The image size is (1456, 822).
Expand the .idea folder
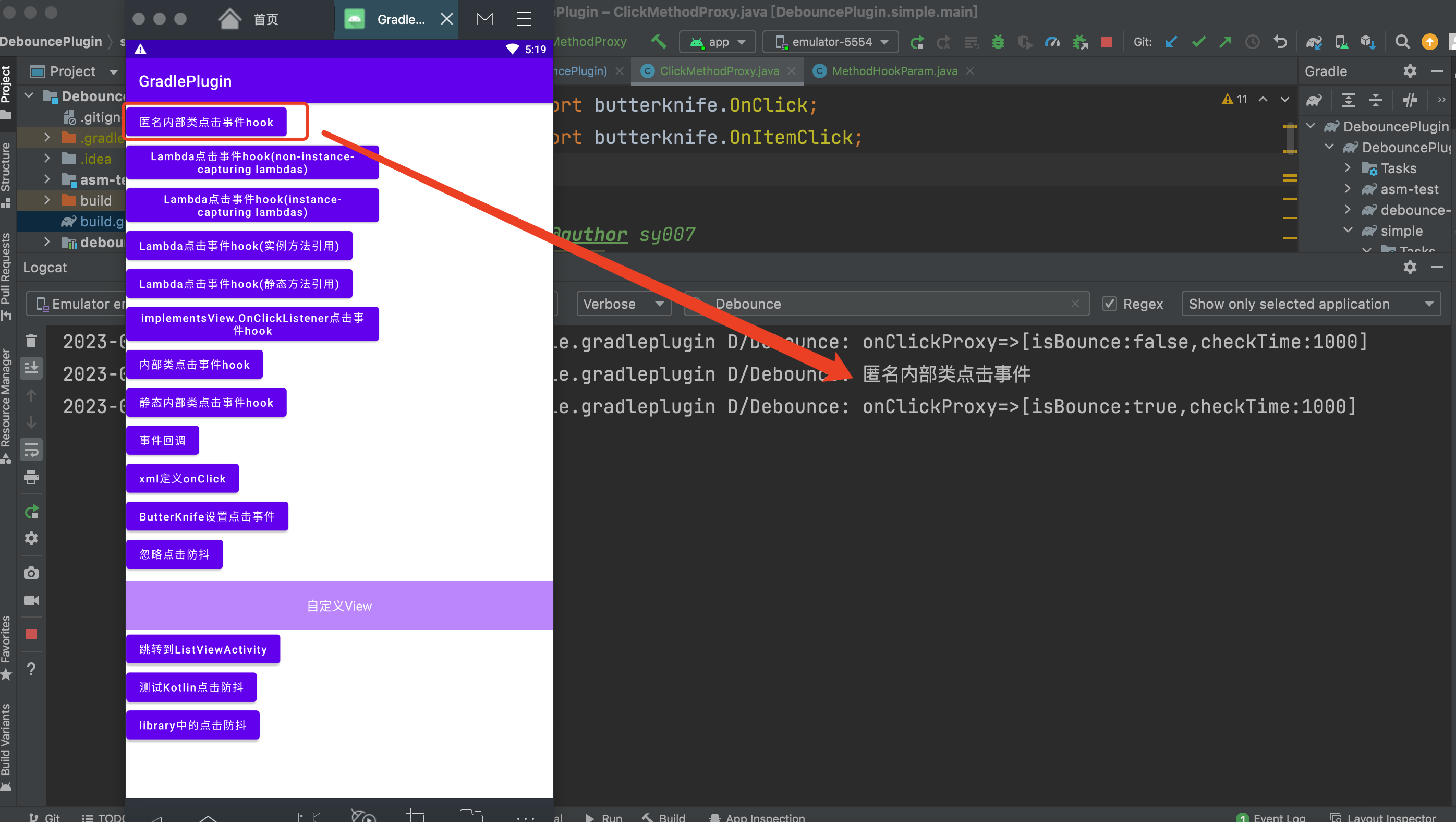tap(47, 158)
